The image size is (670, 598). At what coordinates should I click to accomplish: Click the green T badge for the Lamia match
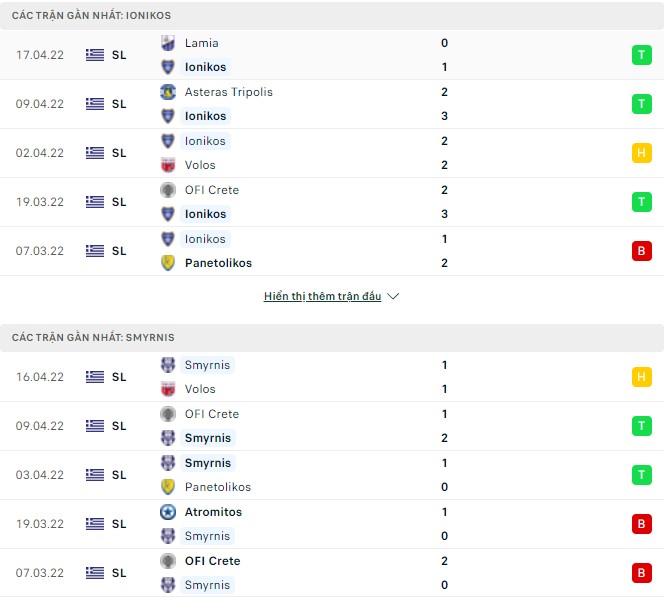pos(641,55)
